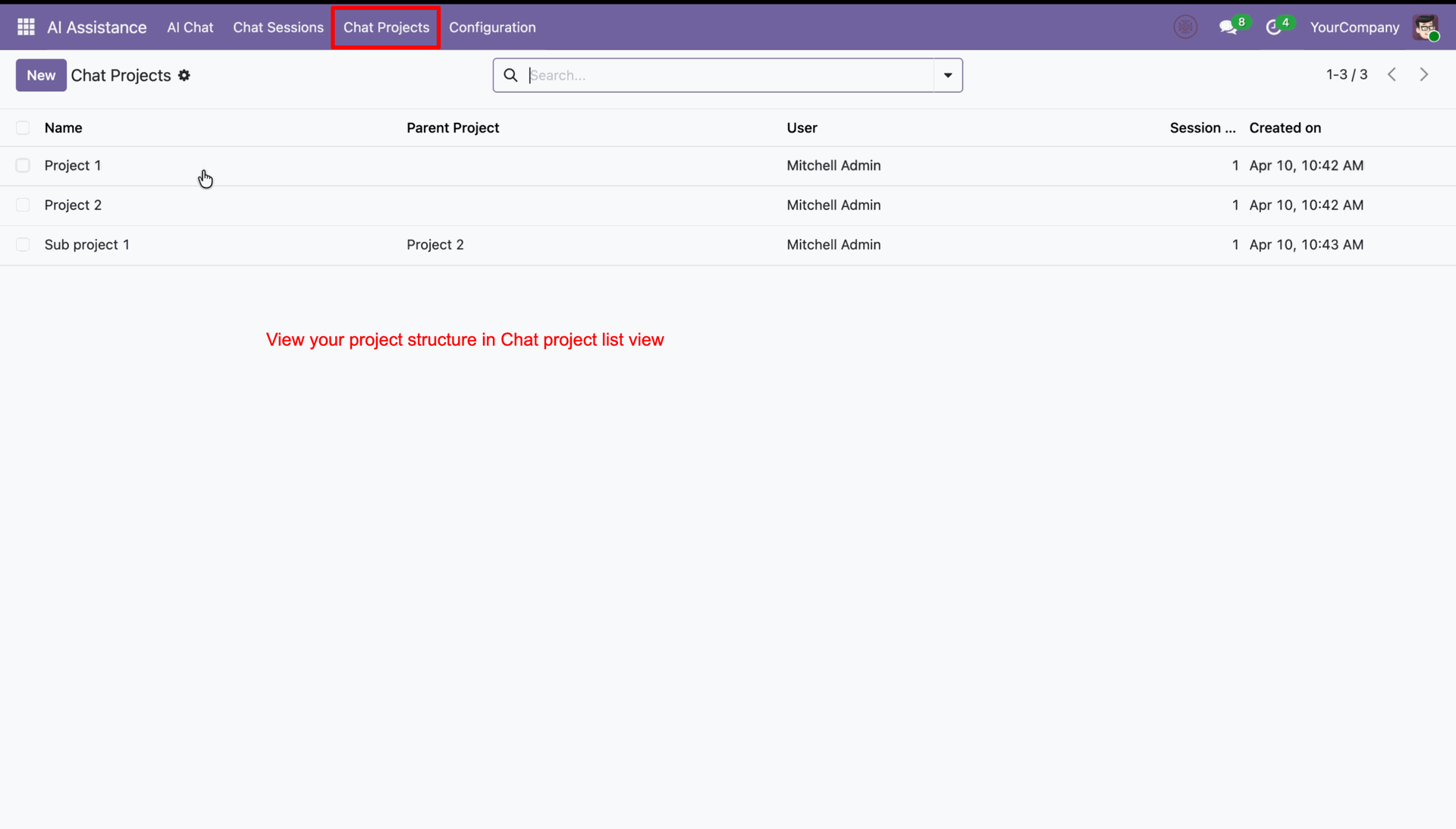The height and width of the screenshot is (829, 1456).
Task: Click the search magnifier icon
Action: coord(510,75)
